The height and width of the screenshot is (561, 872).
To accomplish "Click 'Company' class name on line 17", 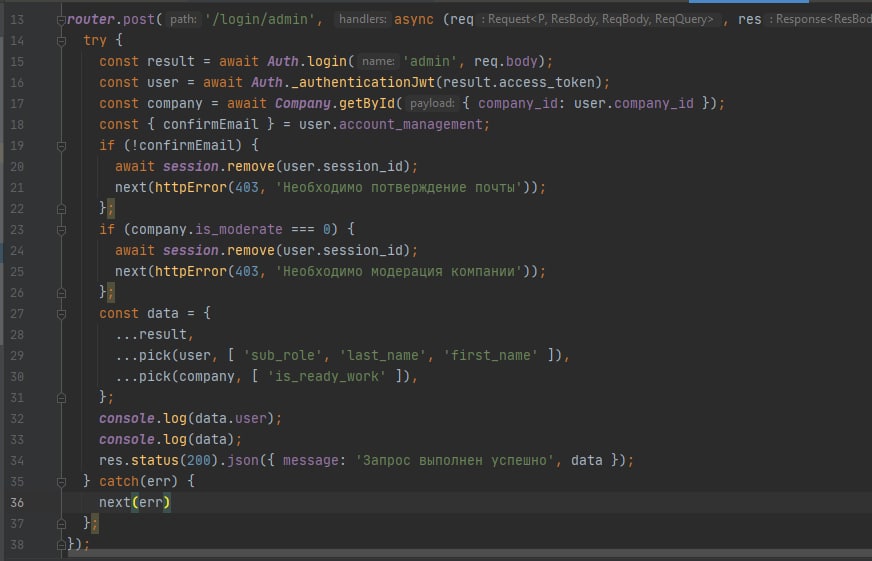I will tap(303, 103).
